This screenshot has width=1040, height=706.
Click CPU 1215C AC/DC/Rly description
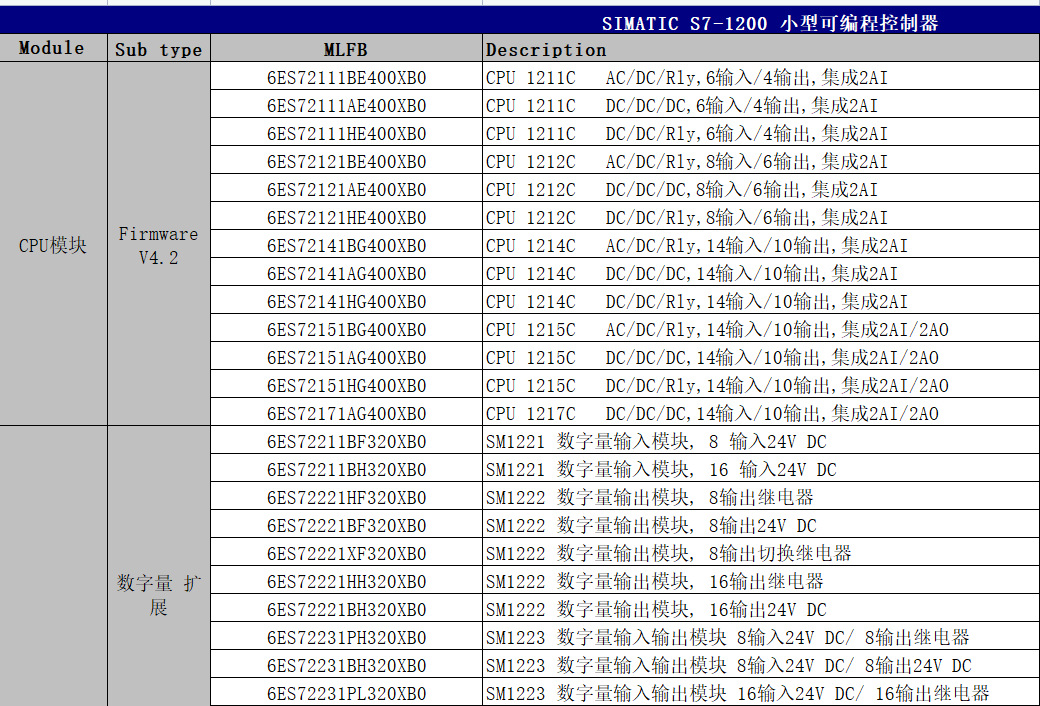761,329
